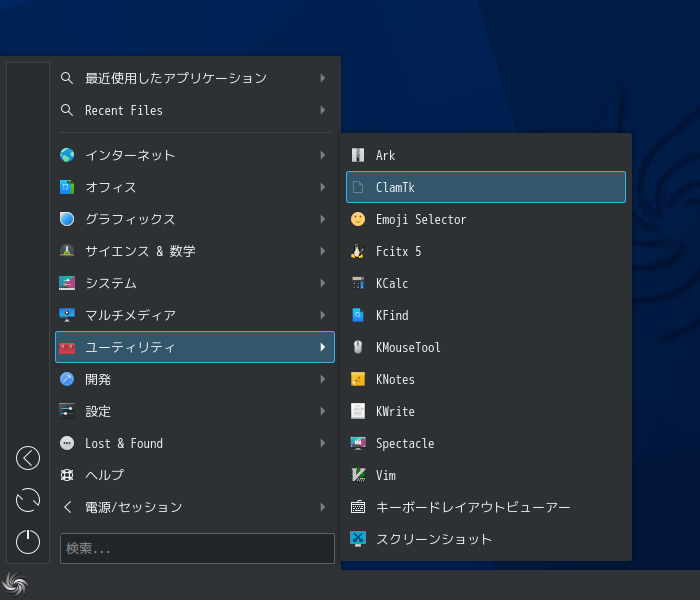Click the search icon beside 最近使用したアプリケーション

point(67,78)
